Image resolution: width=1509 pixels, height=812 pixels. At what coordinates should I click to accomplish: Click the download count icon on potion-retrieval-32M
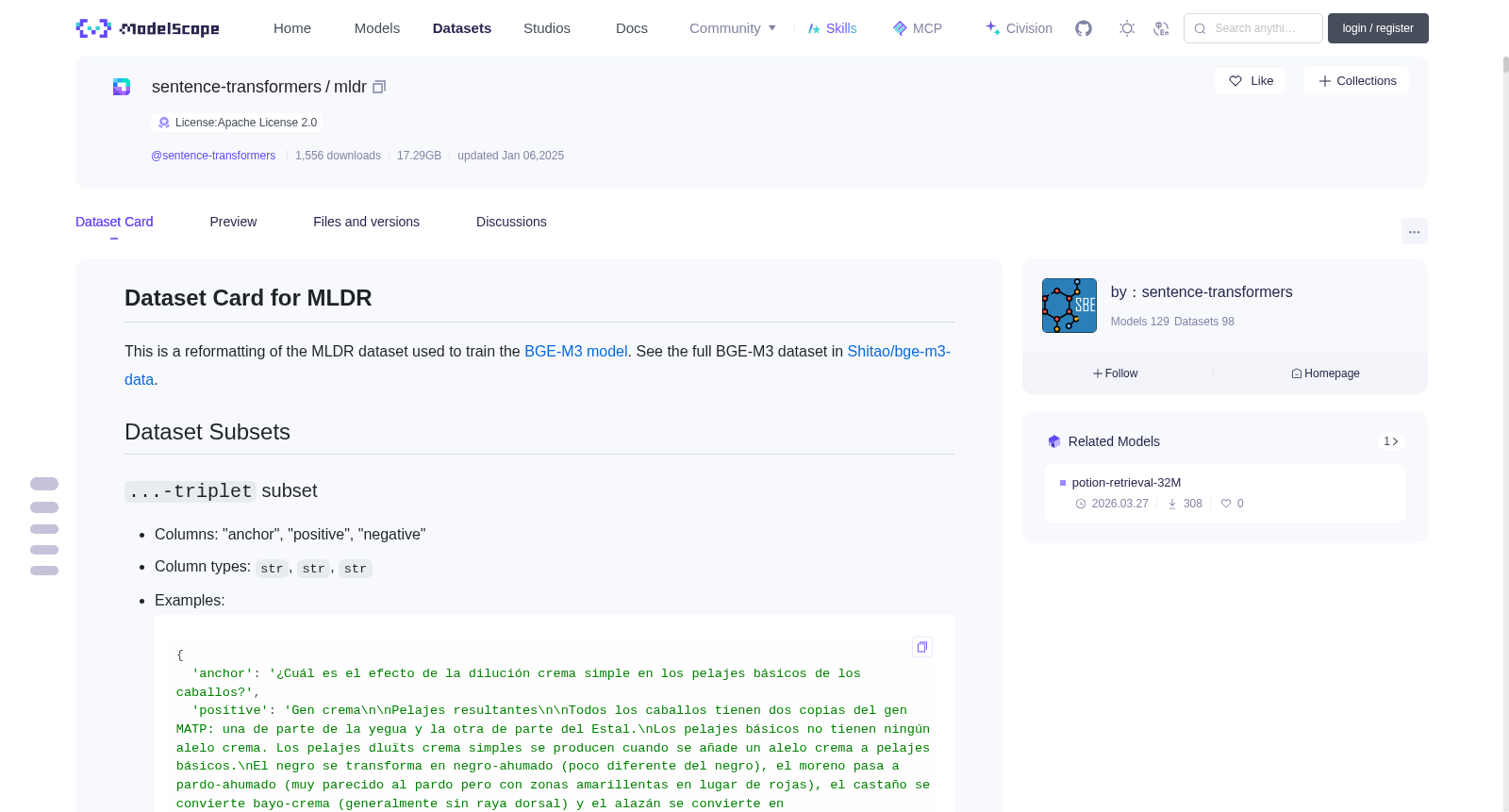[1172, 504]
